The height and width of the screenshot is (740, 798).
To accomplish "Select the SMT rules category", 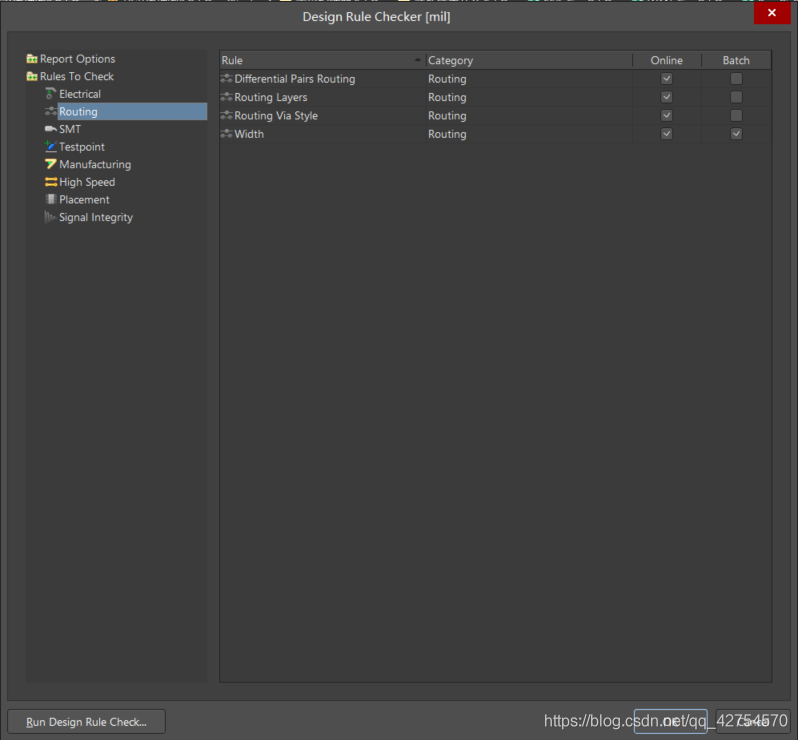I will pyautogui.click(x=70, y=129).
